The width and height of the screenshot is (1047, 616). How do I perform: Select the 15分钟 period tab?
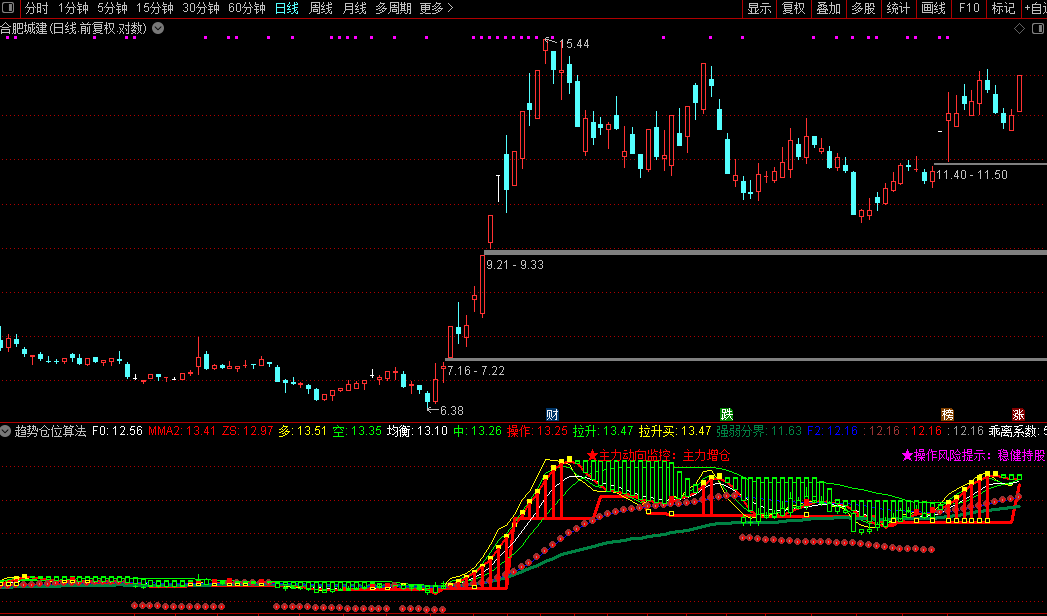tap(155, 8)
